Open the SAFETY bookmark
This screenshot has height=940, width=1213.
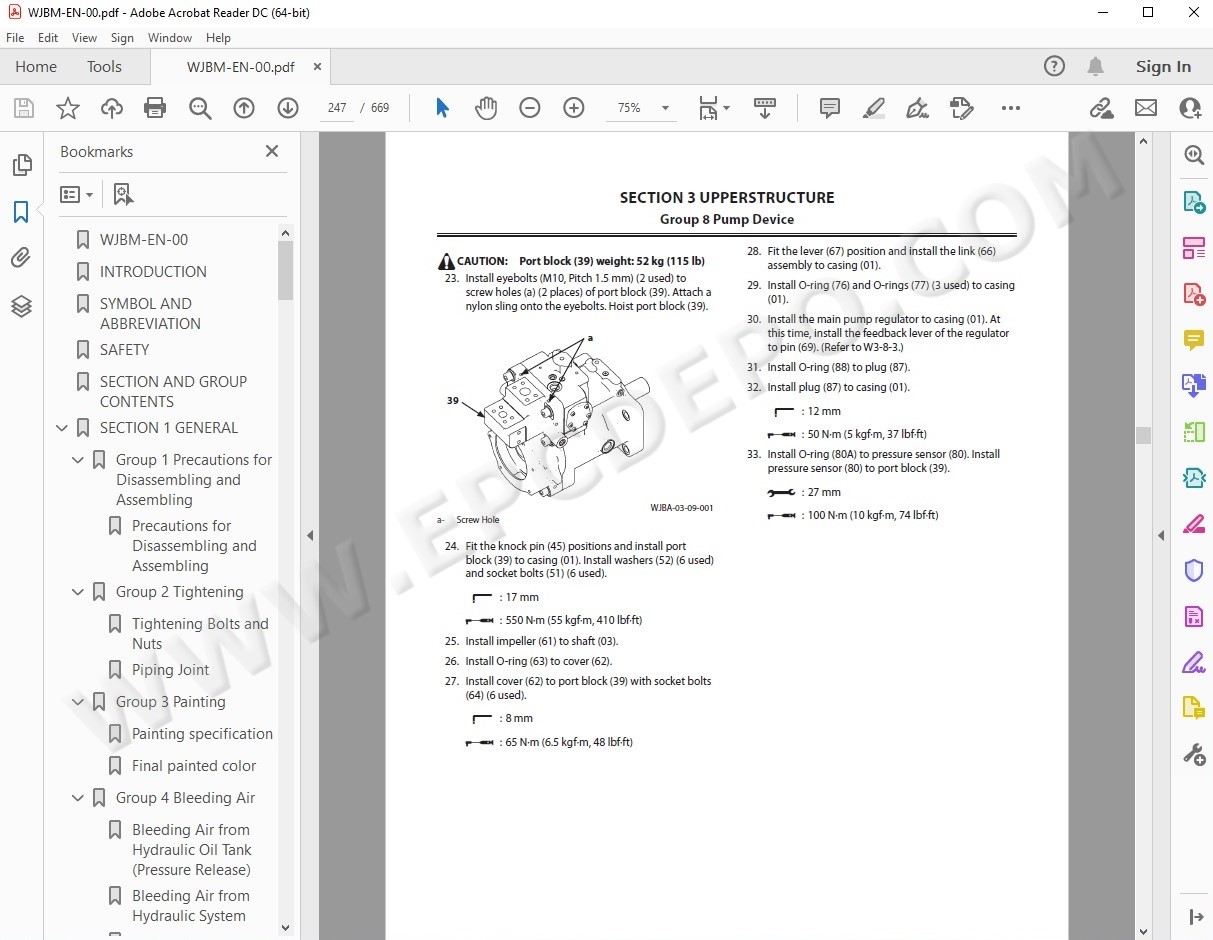124,350
